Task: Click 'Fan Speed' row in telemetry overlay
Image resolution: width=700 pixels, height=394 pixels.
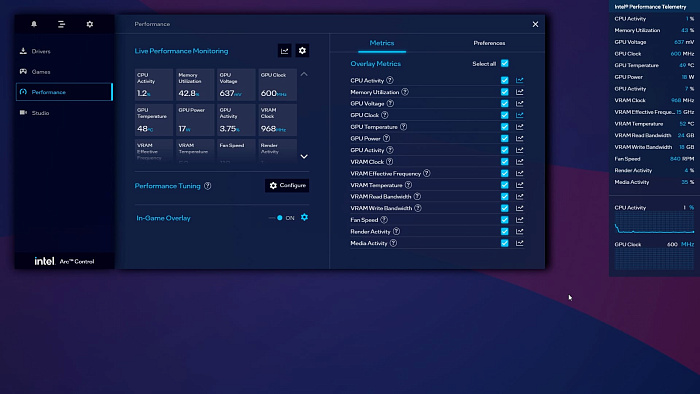Action: point(654,159)
